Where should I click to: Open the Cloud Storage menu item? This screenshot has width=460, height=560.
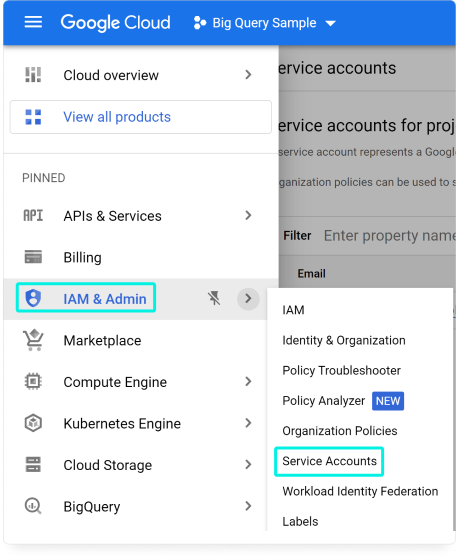coord(108,465)
